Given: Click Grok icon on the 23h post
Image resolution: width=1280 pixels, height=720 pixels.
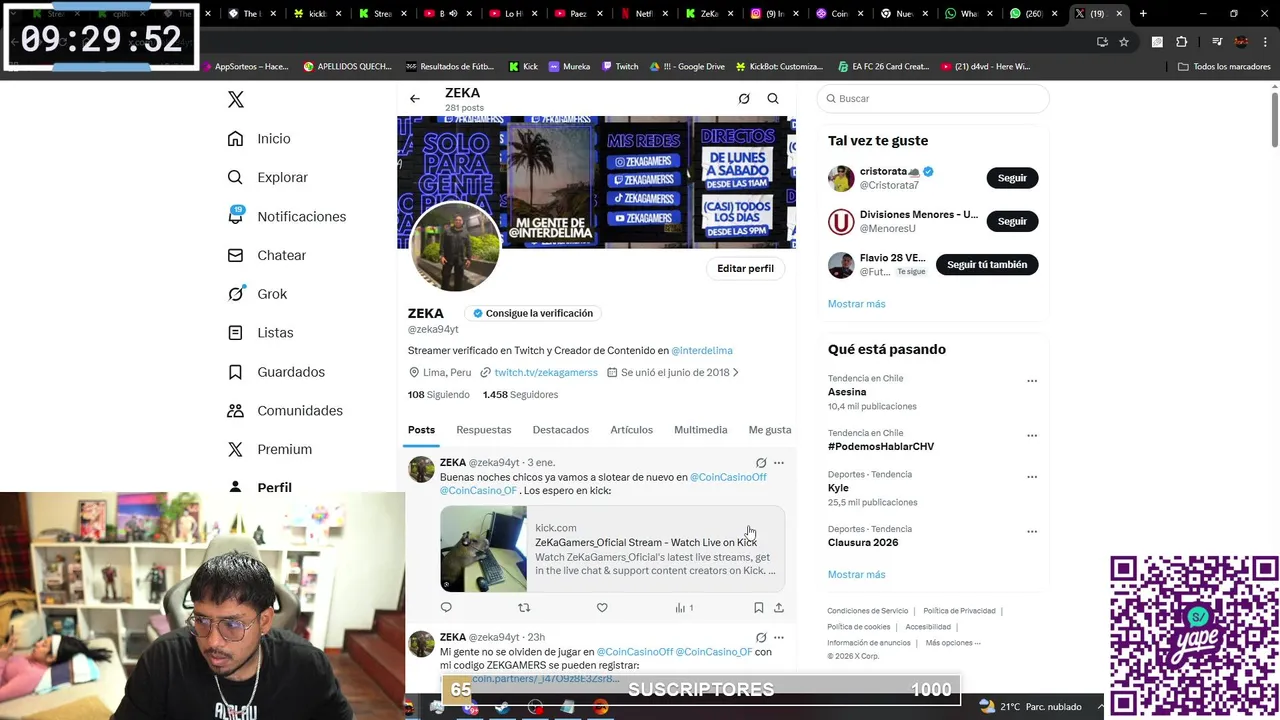Looking at the screenshot, I should [x=761, y=637].
